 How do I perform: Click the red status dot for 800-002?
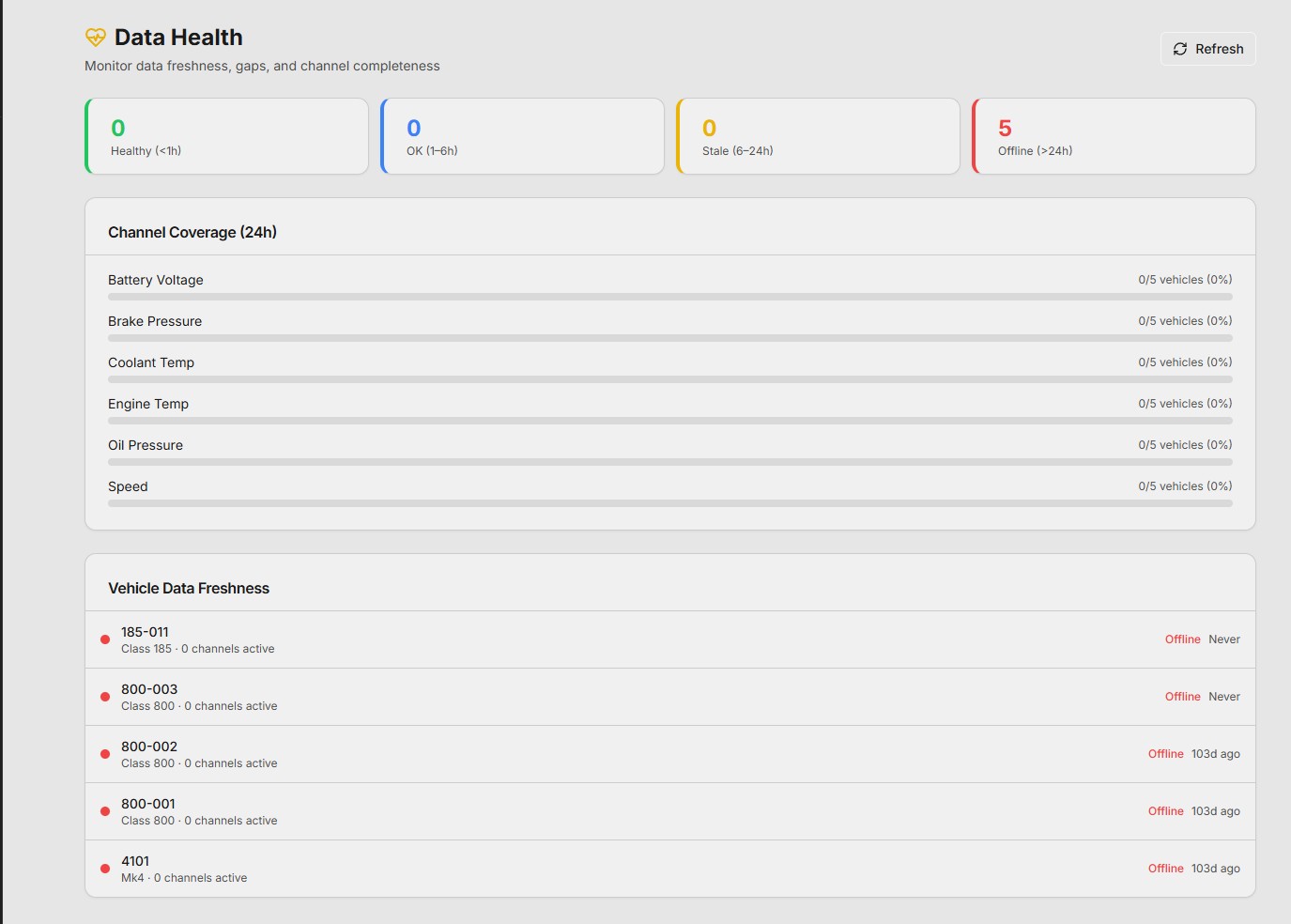point(105,754)
